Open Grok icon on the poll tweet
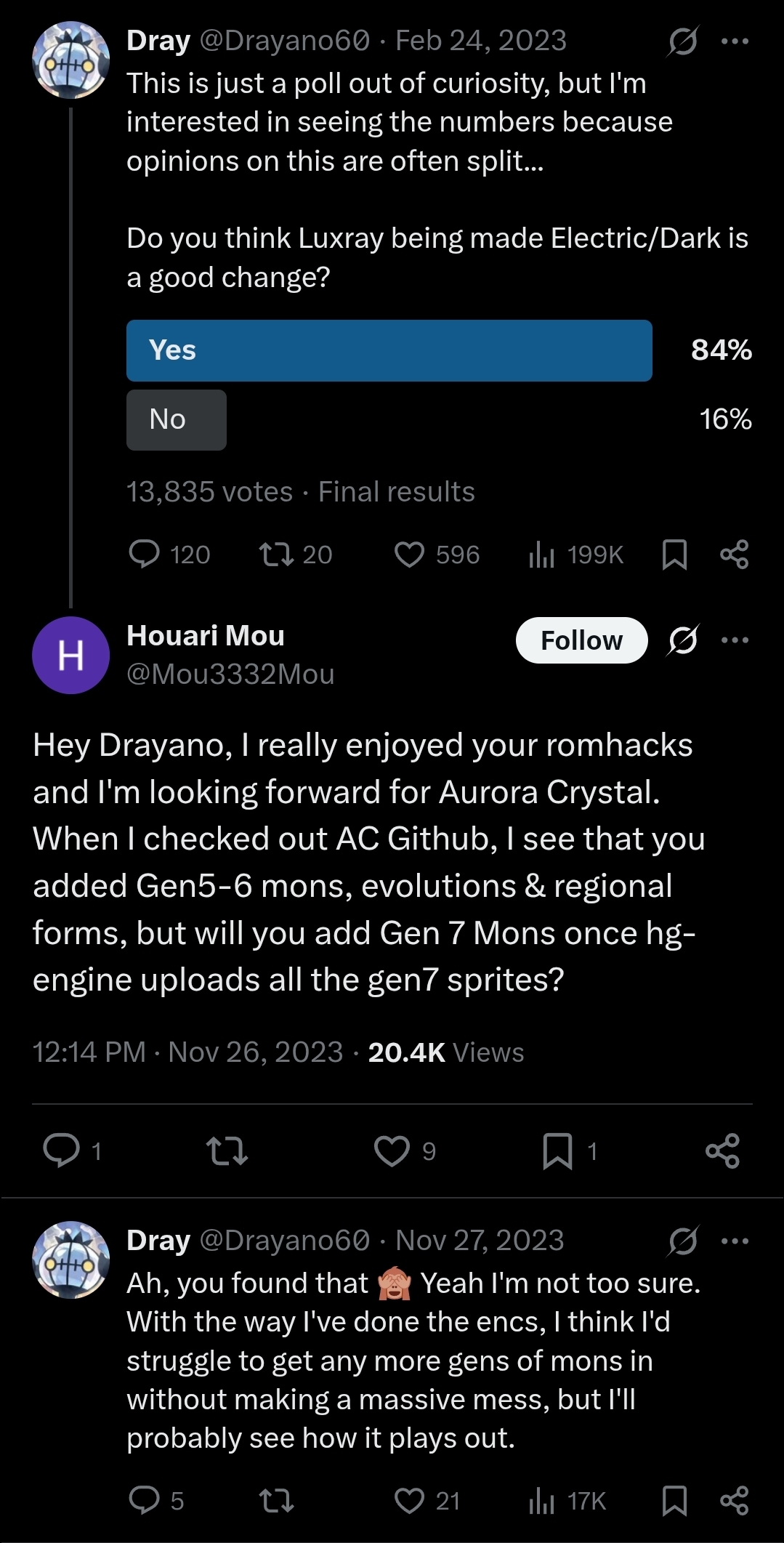784x1543 pixels. (683, 41)
